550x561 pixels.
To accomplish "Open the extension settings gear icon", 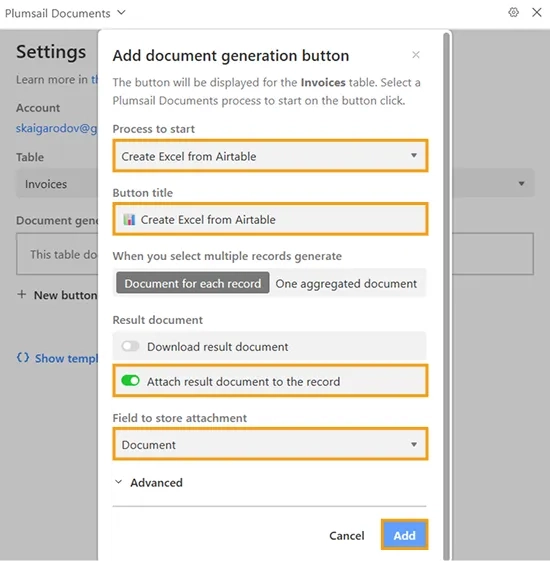I will click(x=513, y=13).
